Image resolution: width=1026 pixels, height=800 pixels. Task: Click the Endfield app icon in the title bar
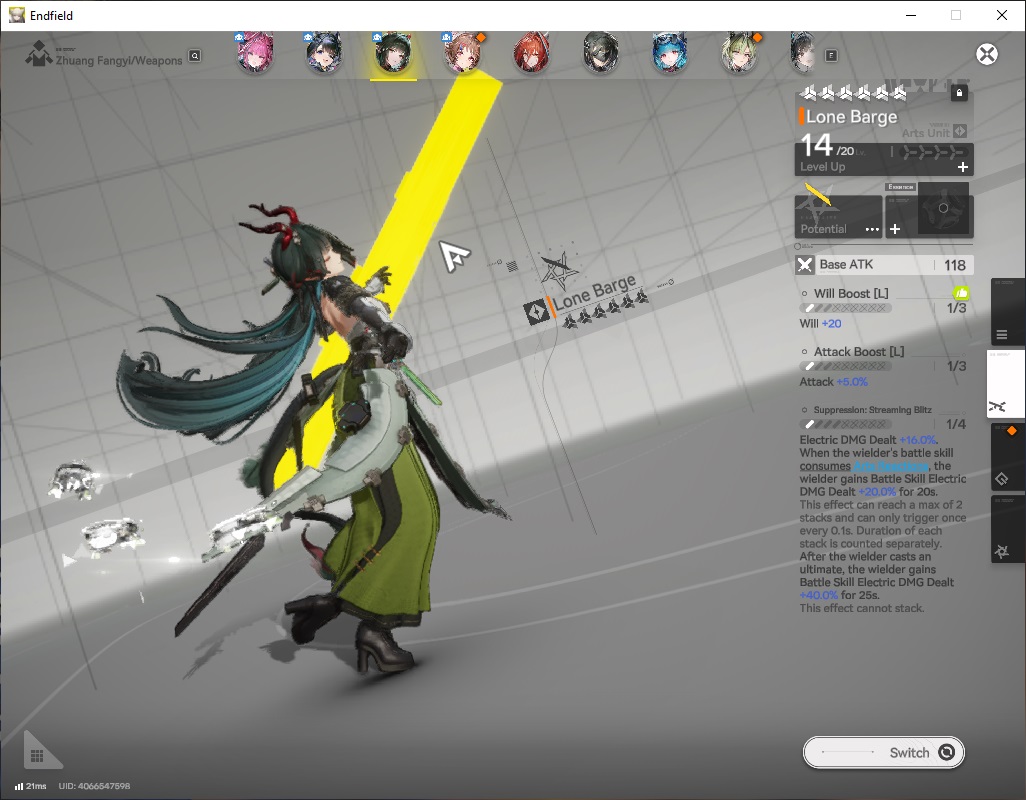click(16, 15)
